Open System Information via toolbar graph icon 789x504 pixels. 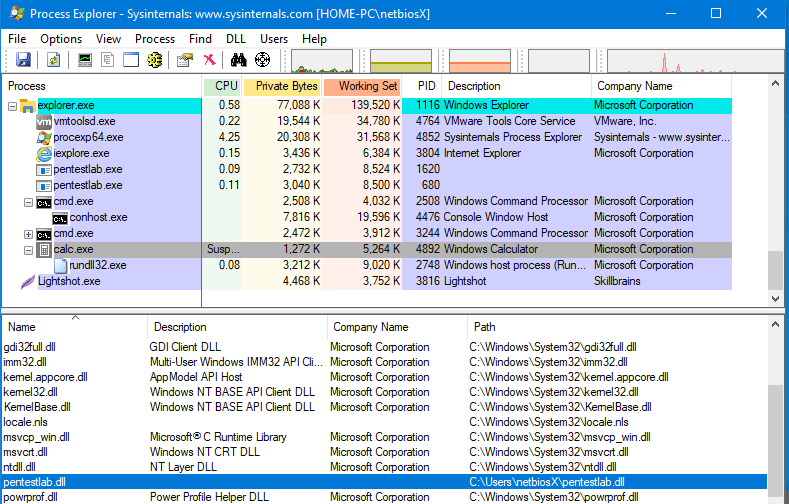coord(85,60)
